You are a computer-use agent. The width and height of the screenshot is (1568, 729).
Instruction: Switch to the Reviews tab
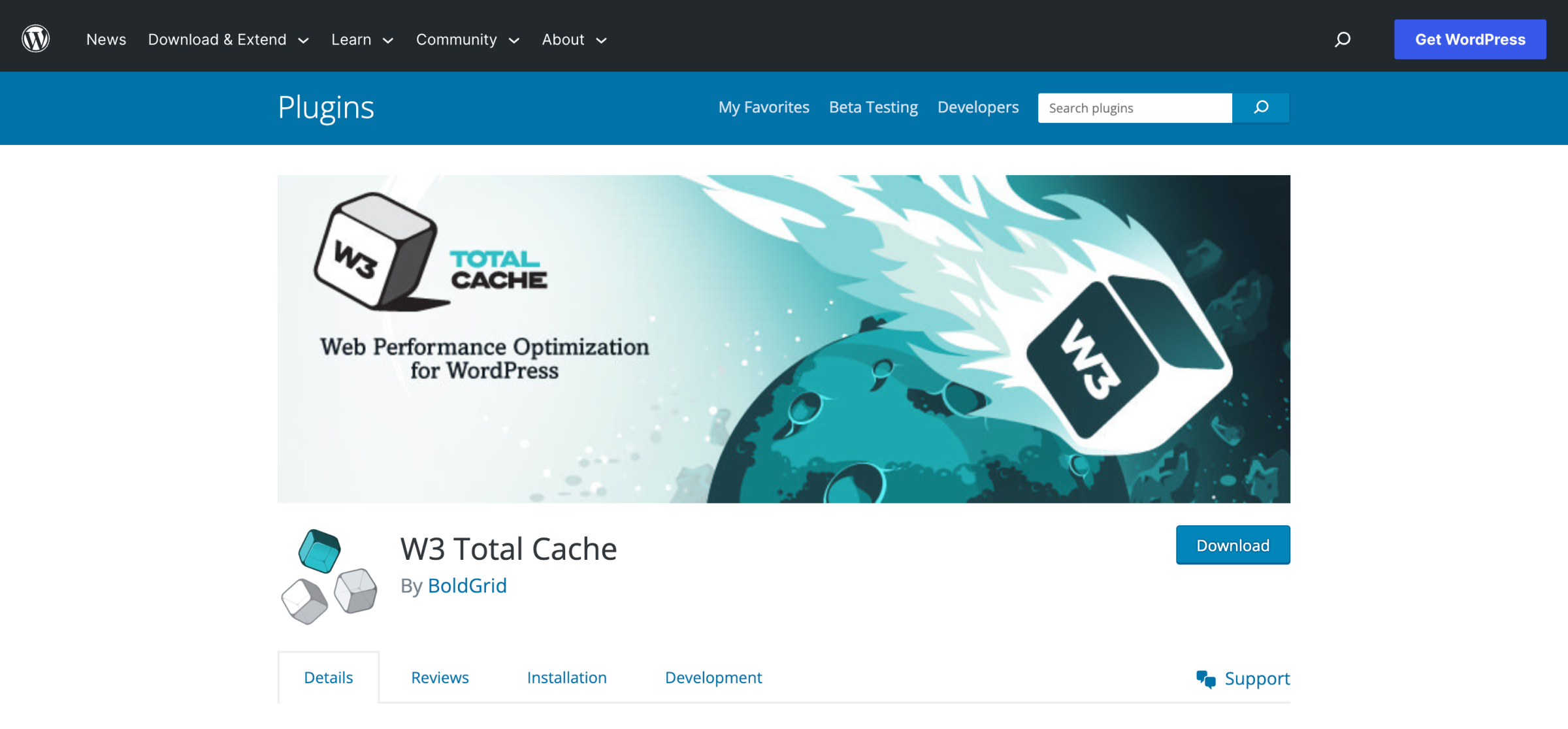point(440,678)
